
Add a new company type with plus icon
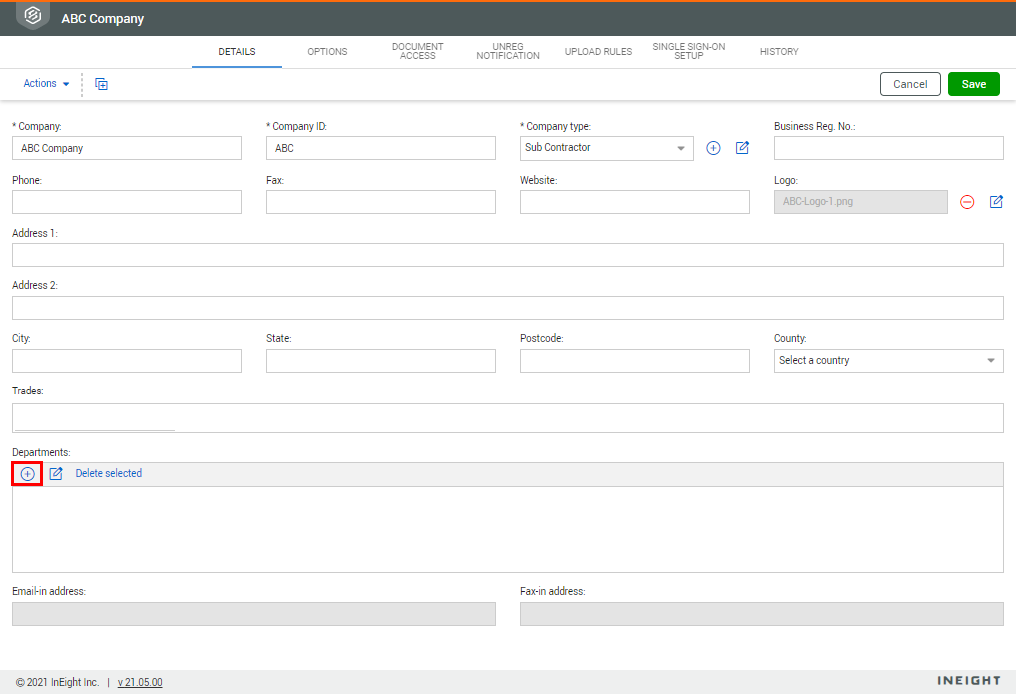point(713,148)
